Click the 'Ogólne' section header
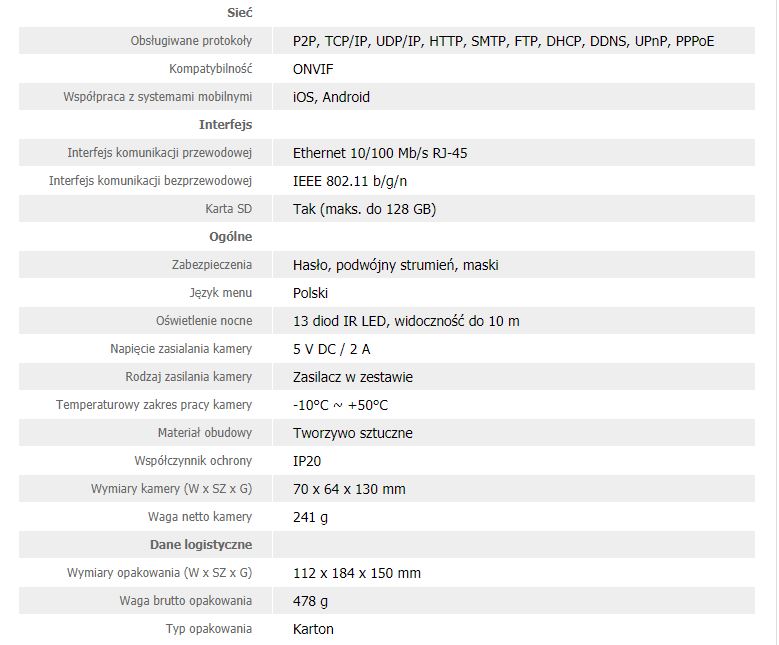 [x=231, y=237]
